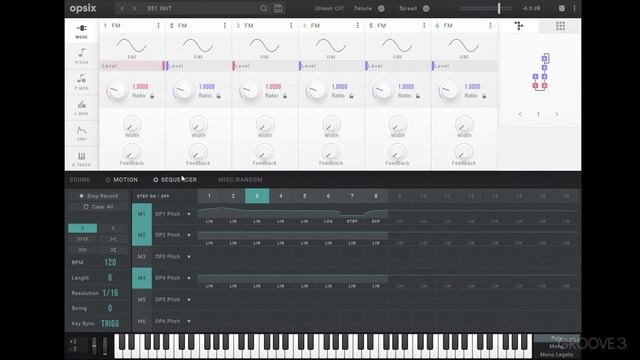Click the TRIGG Key Sync value

110,324
